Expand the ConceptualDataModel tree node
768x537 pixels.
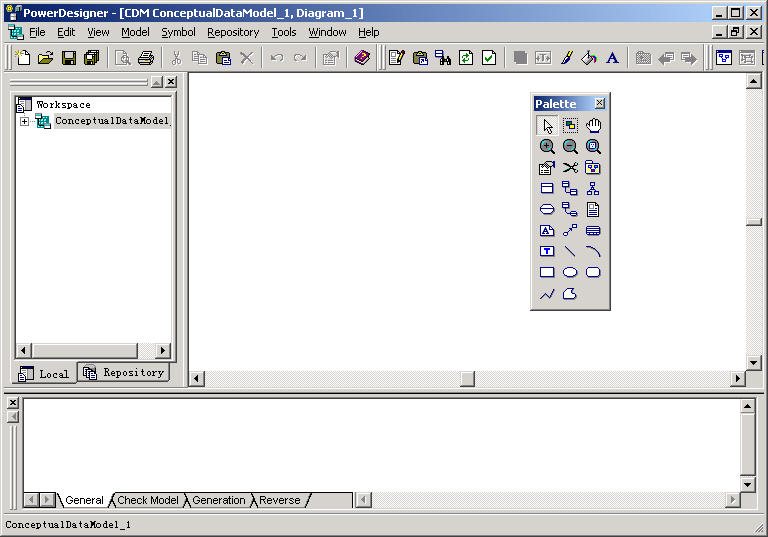tap(24, 121)
